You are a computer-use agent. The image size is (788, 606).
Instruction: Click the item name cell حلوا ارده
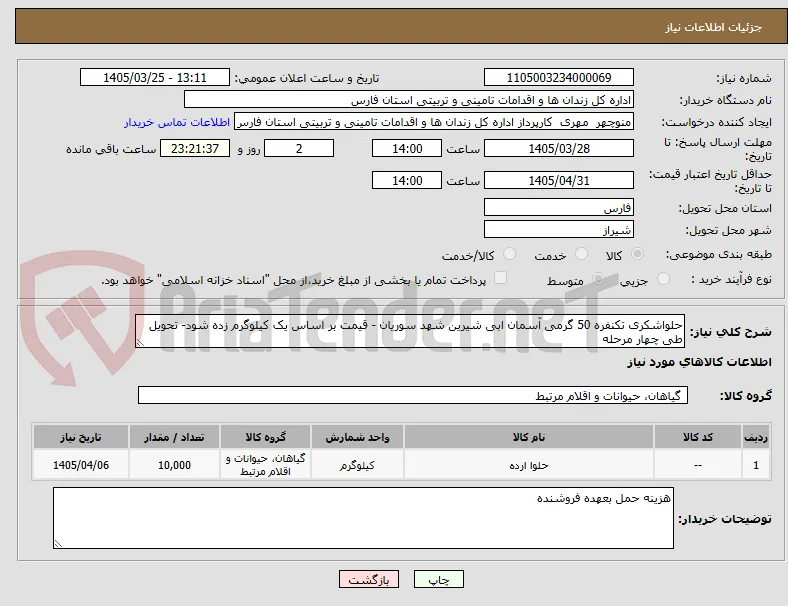(x=529, y=465)
